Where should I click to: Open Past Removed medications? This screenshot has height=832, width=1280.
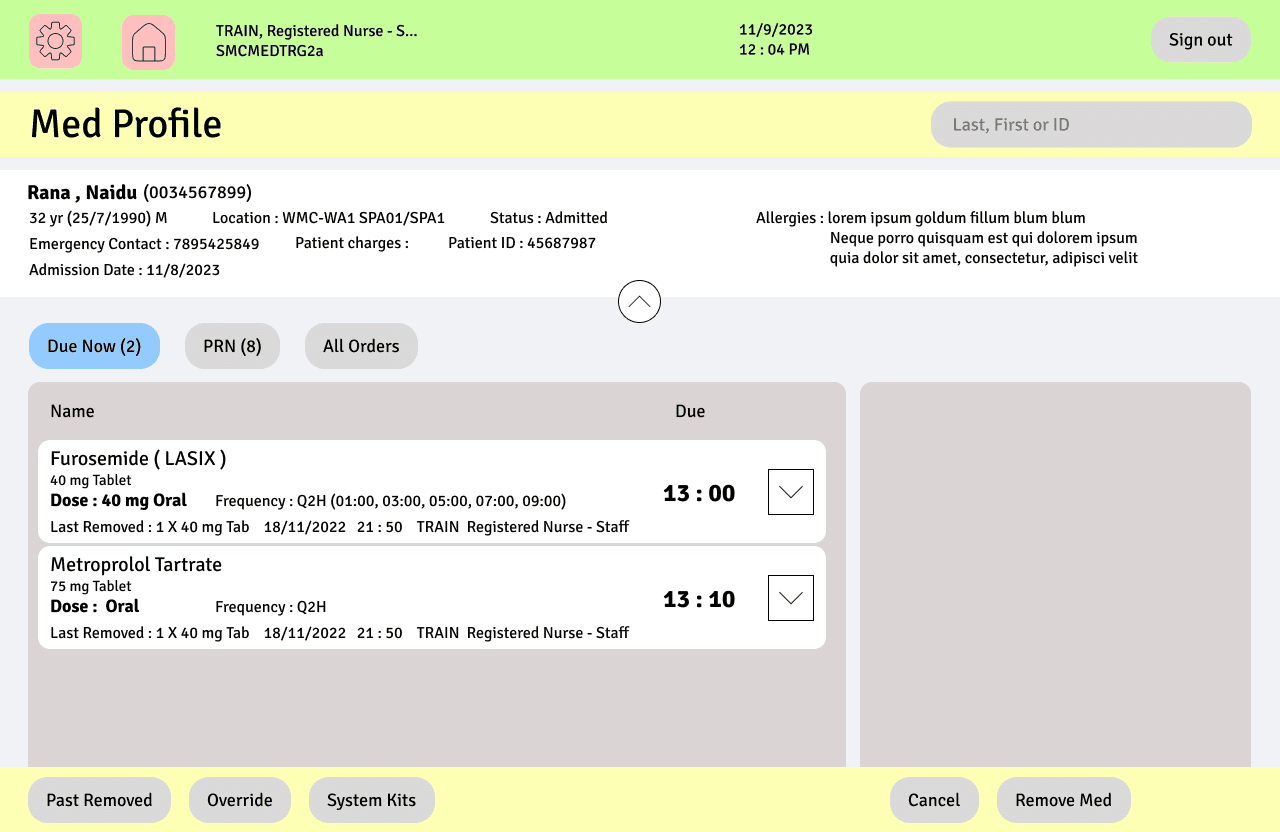click(99, 800)
